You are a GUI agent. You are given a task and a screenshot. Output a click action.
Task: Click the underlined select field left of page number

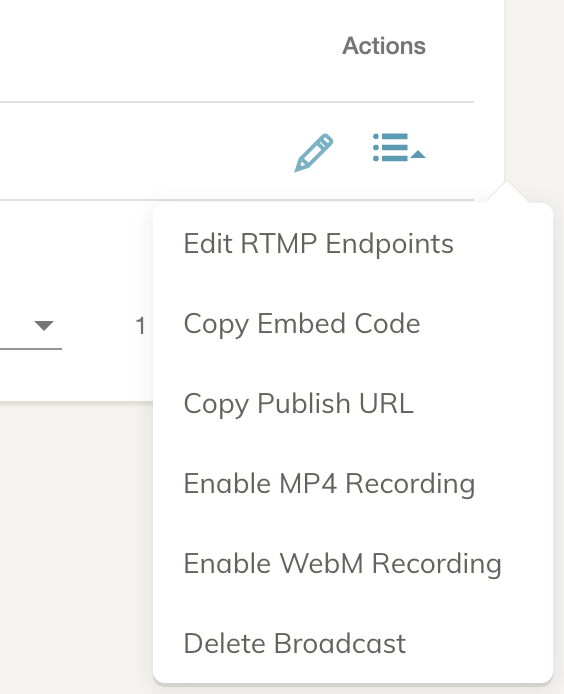point(31,328)
